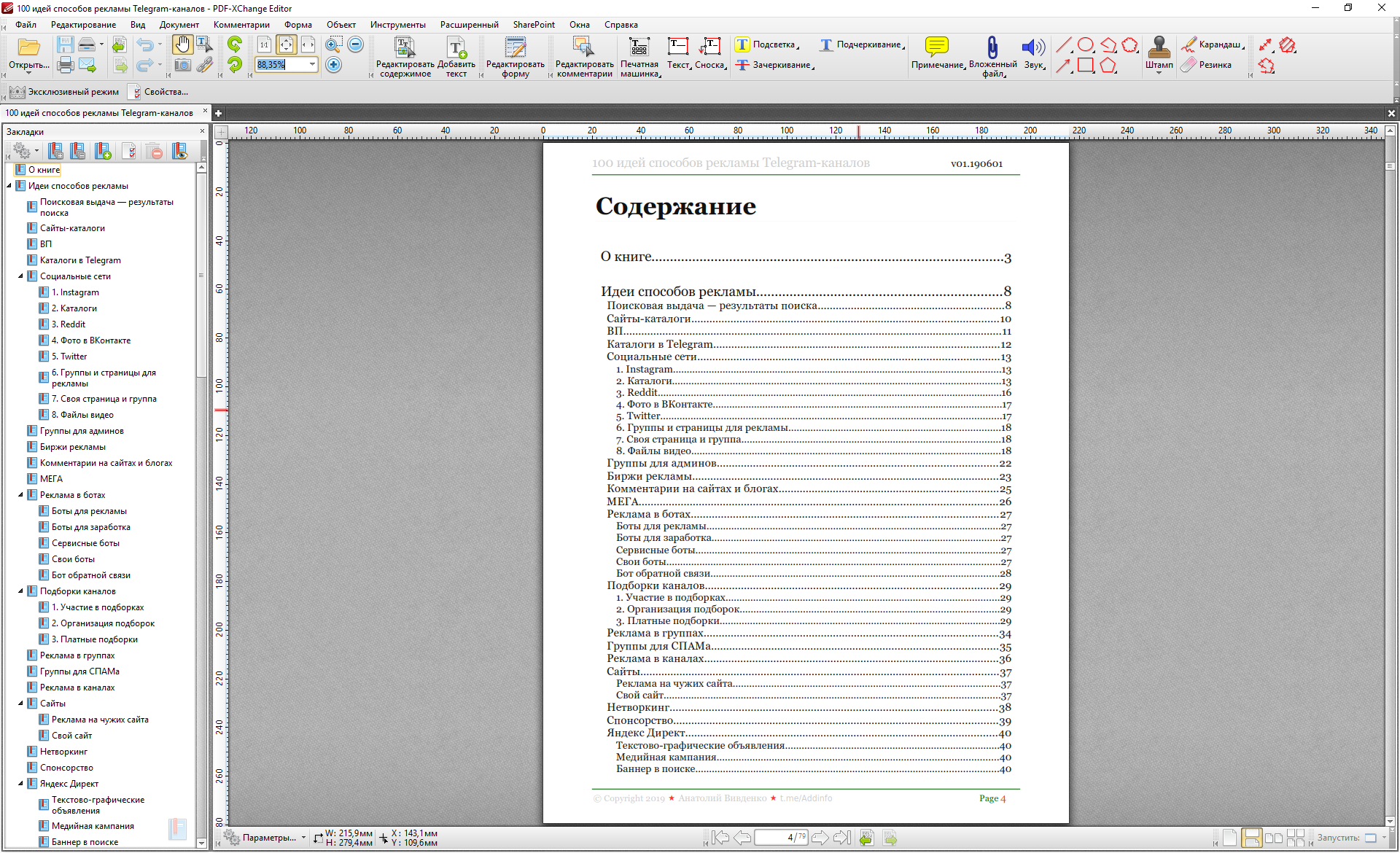Open the Файл menu
Viewport: 1400px width, 853px height.
26,25
